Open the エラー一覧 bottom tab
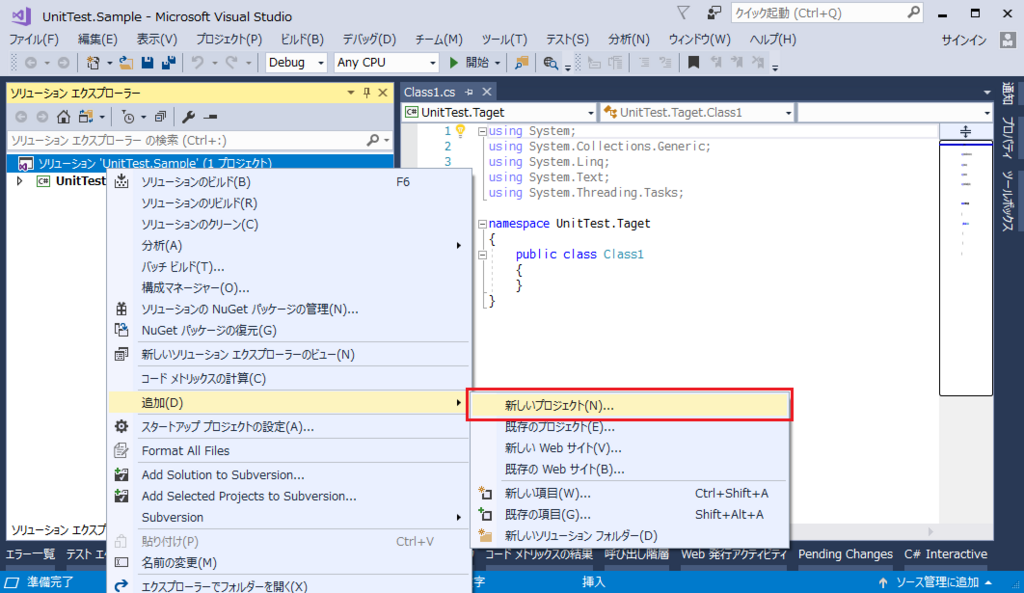This screenshot has height=593, width=1024. click(x=30, y=554)
